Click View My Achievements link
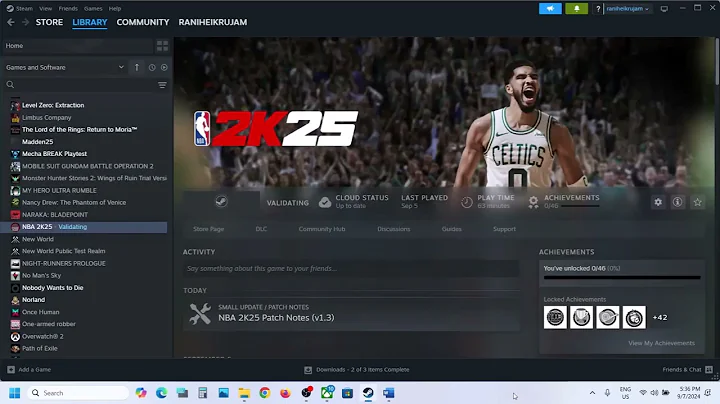The image size is (720, 404). [661, 343]
